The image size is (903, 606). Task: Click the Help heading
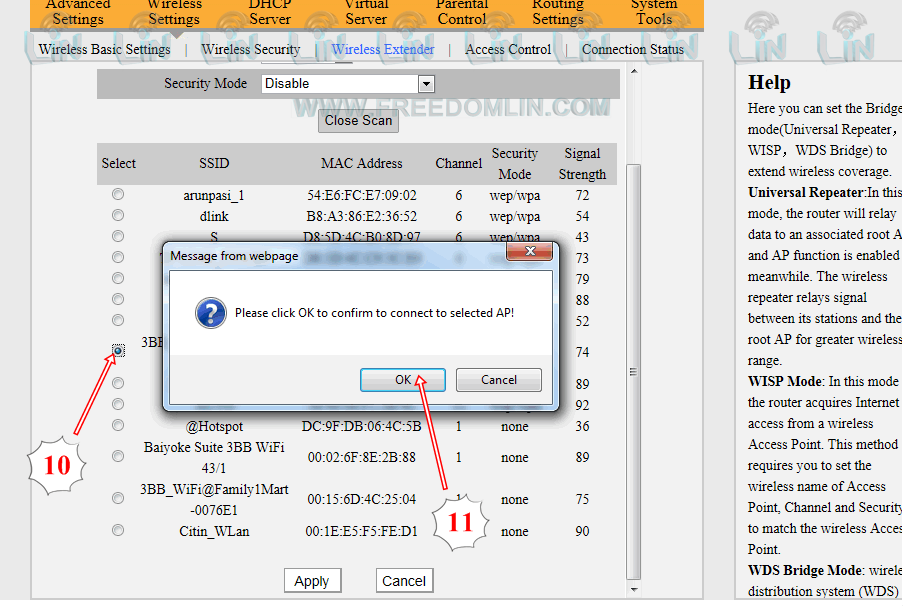769,82
